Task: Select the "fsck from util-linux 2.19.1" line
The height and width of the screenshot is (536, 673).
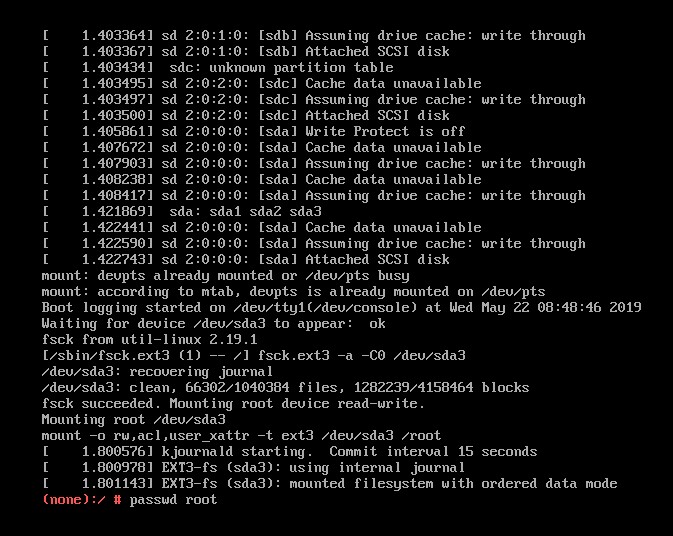Action: pyautogui.click(x=149, y=339)
